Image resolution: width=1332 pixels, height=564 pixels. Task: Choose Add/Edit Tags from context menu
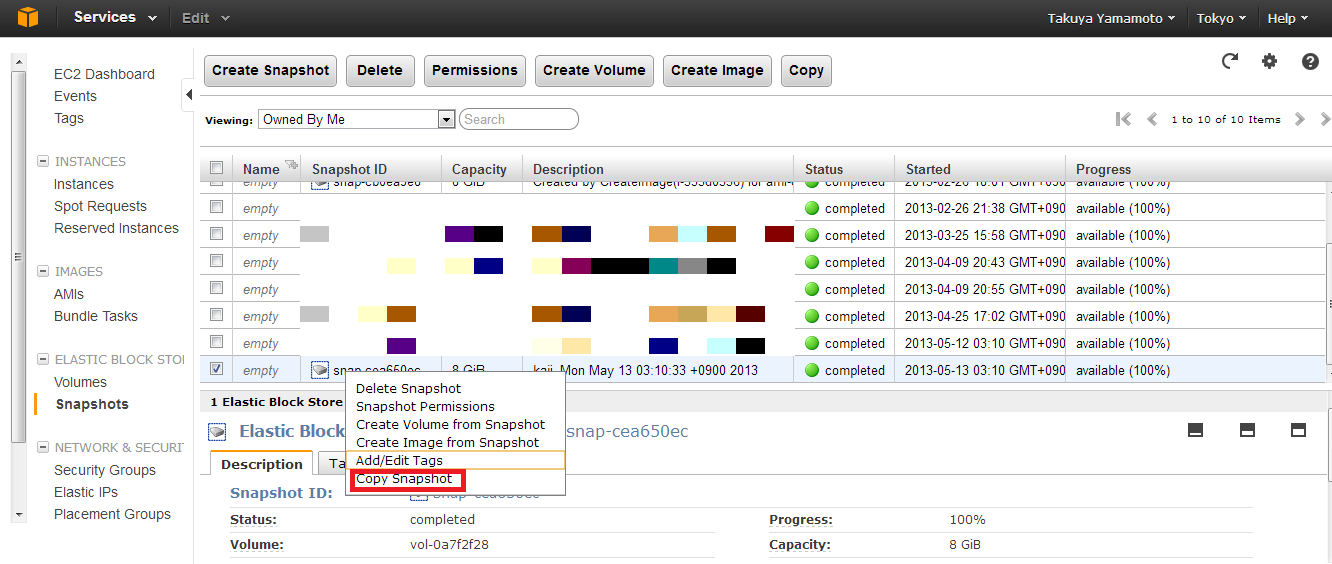(x=399, y=460)
